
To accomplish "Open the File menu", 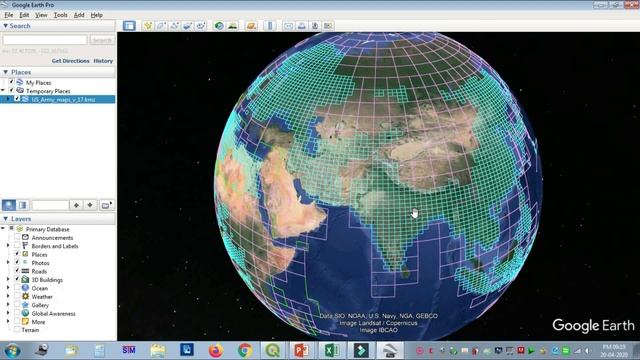I will pos(9,15).
